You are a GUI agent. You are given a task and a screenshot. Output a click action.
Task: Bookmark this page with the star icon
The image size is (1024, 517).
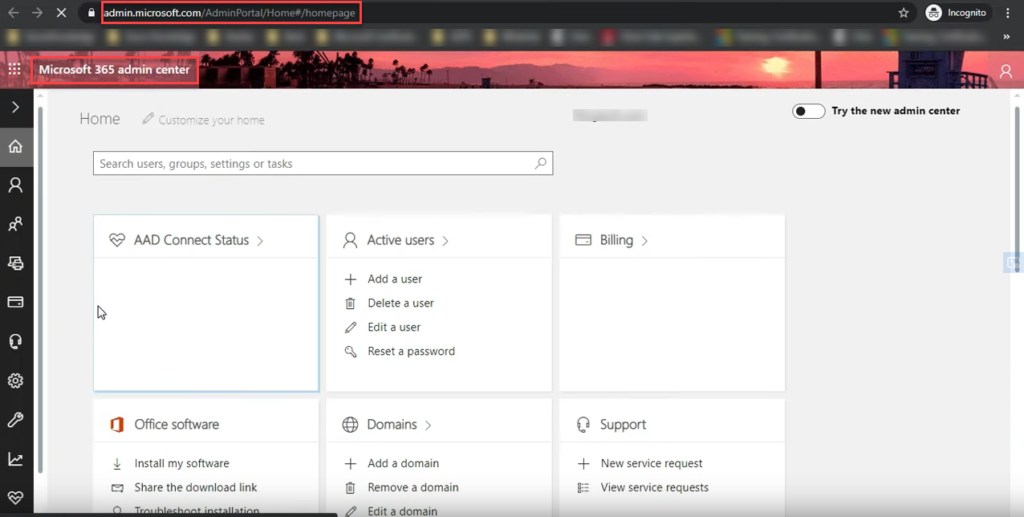[903, 12]
